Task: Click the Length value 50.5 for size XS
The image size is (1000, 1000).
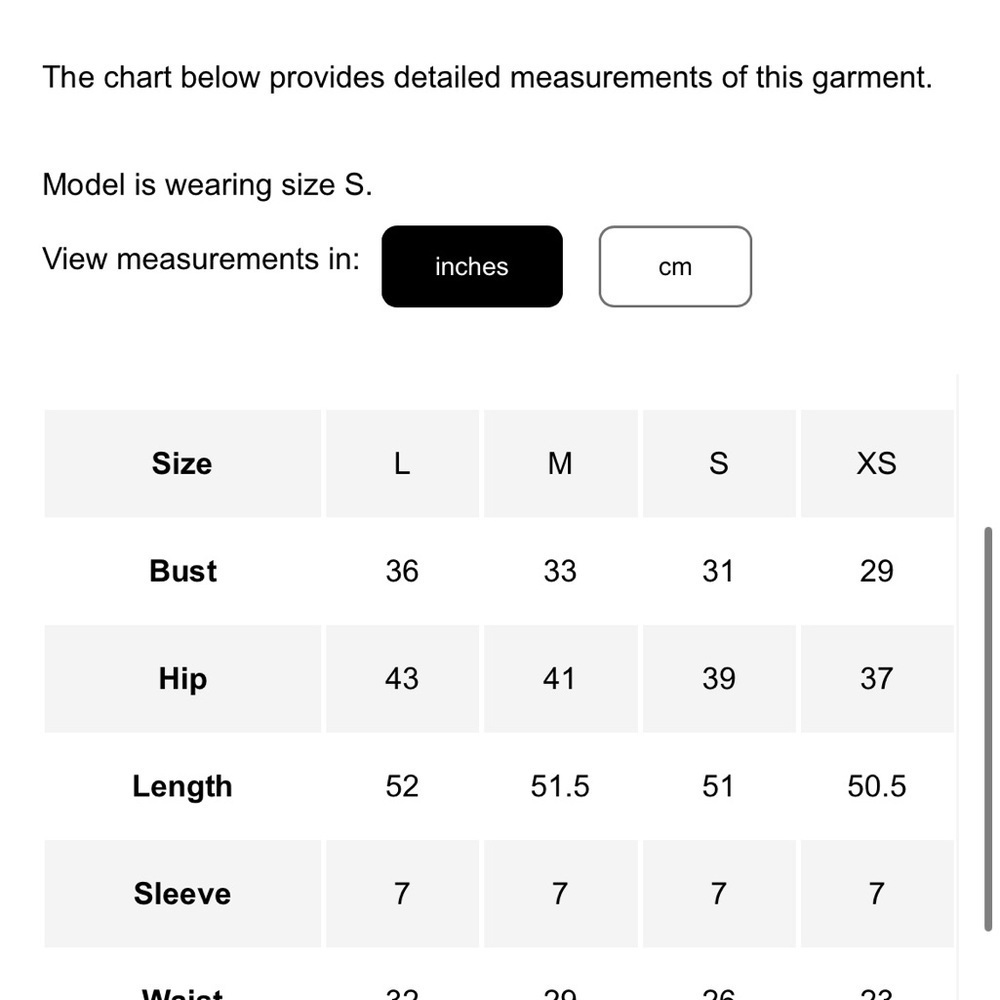Action: [876, 787]
